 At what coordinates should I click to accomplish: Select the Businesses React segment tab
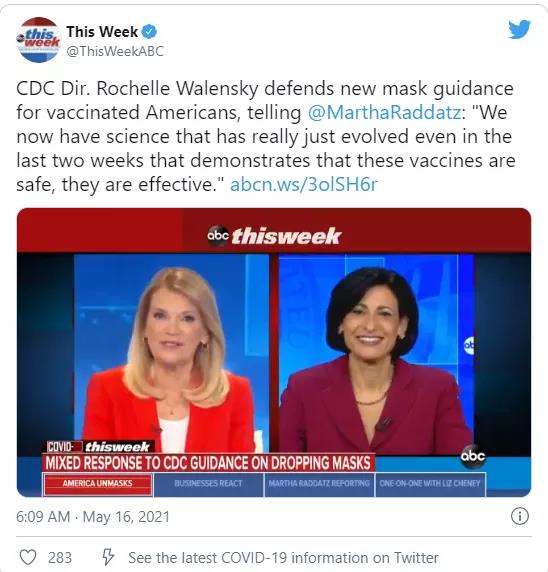point(208,484)
